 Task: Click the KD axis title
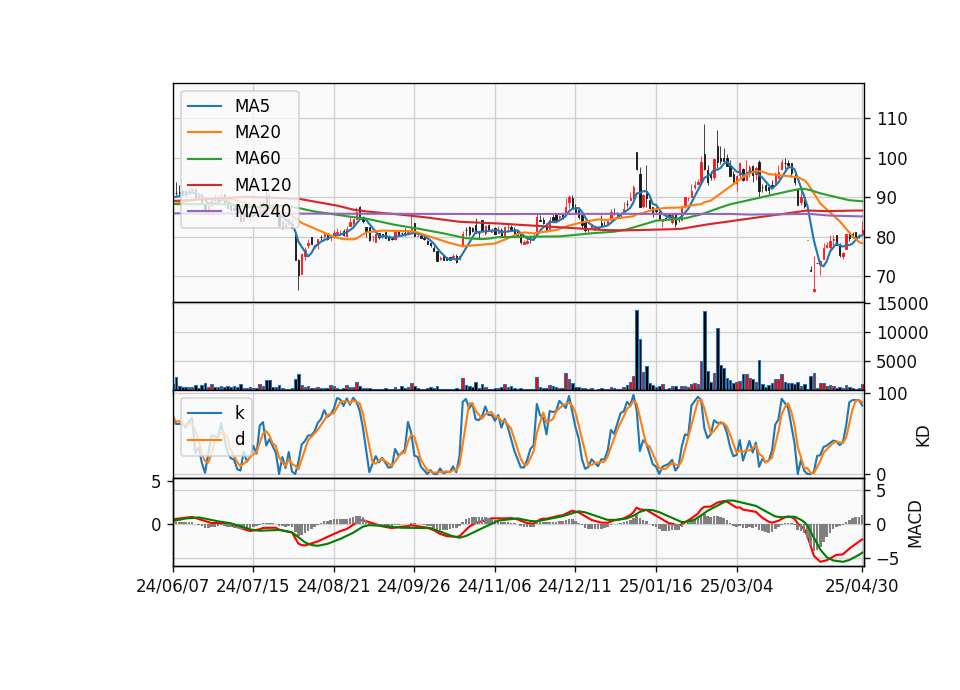(x=923, y=437)
